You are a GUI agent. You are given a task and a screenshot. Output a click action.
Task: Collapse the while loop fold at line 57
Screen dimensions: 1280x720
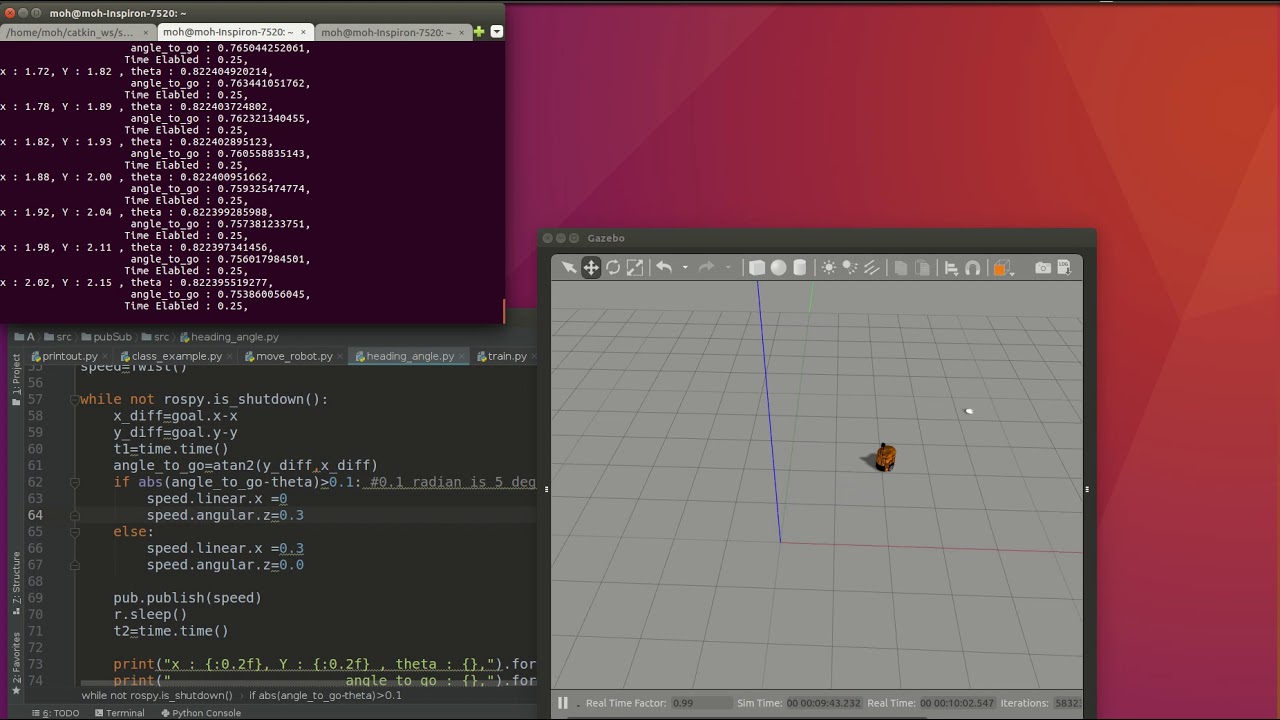point(74,400)
